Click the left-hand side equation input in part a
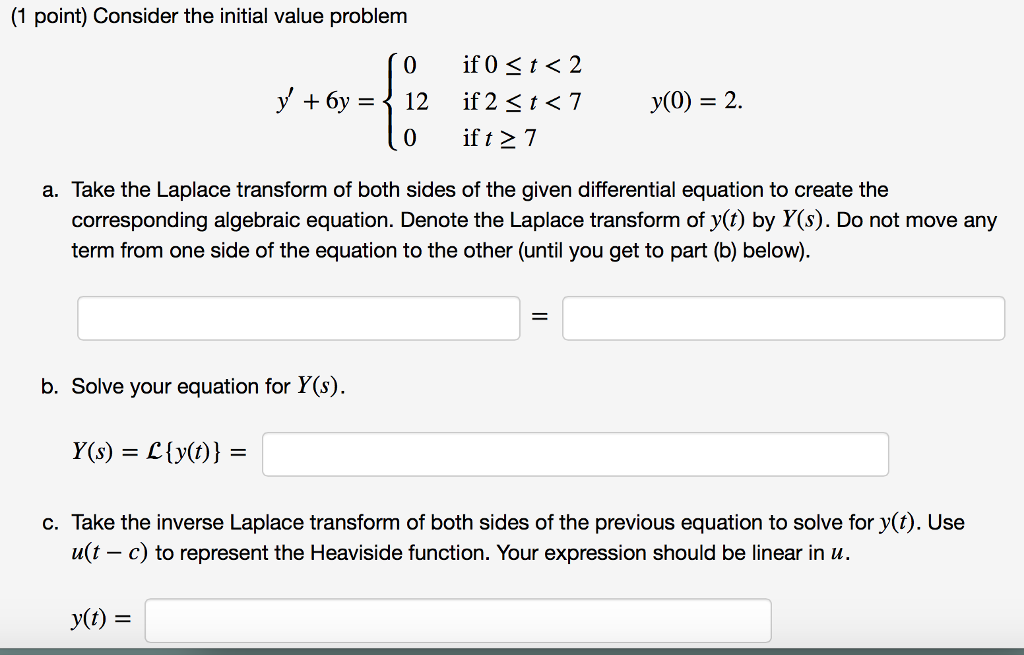 tap(298, 318)
